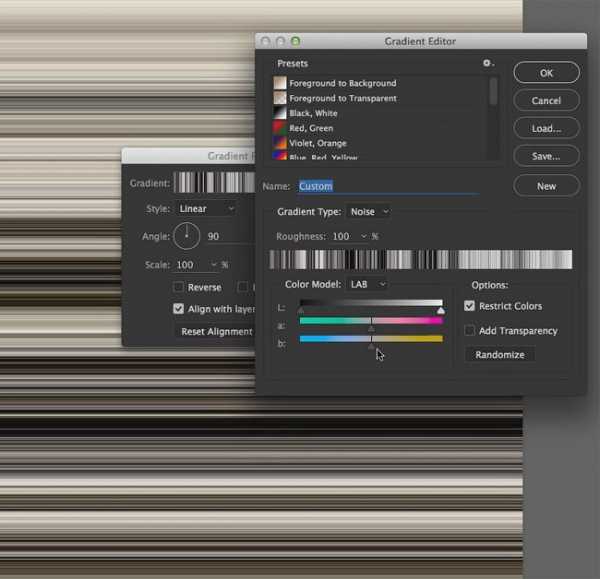Open the Style Linear dropdown
Screen dimensions: 600x579
[x=206, y=209]
